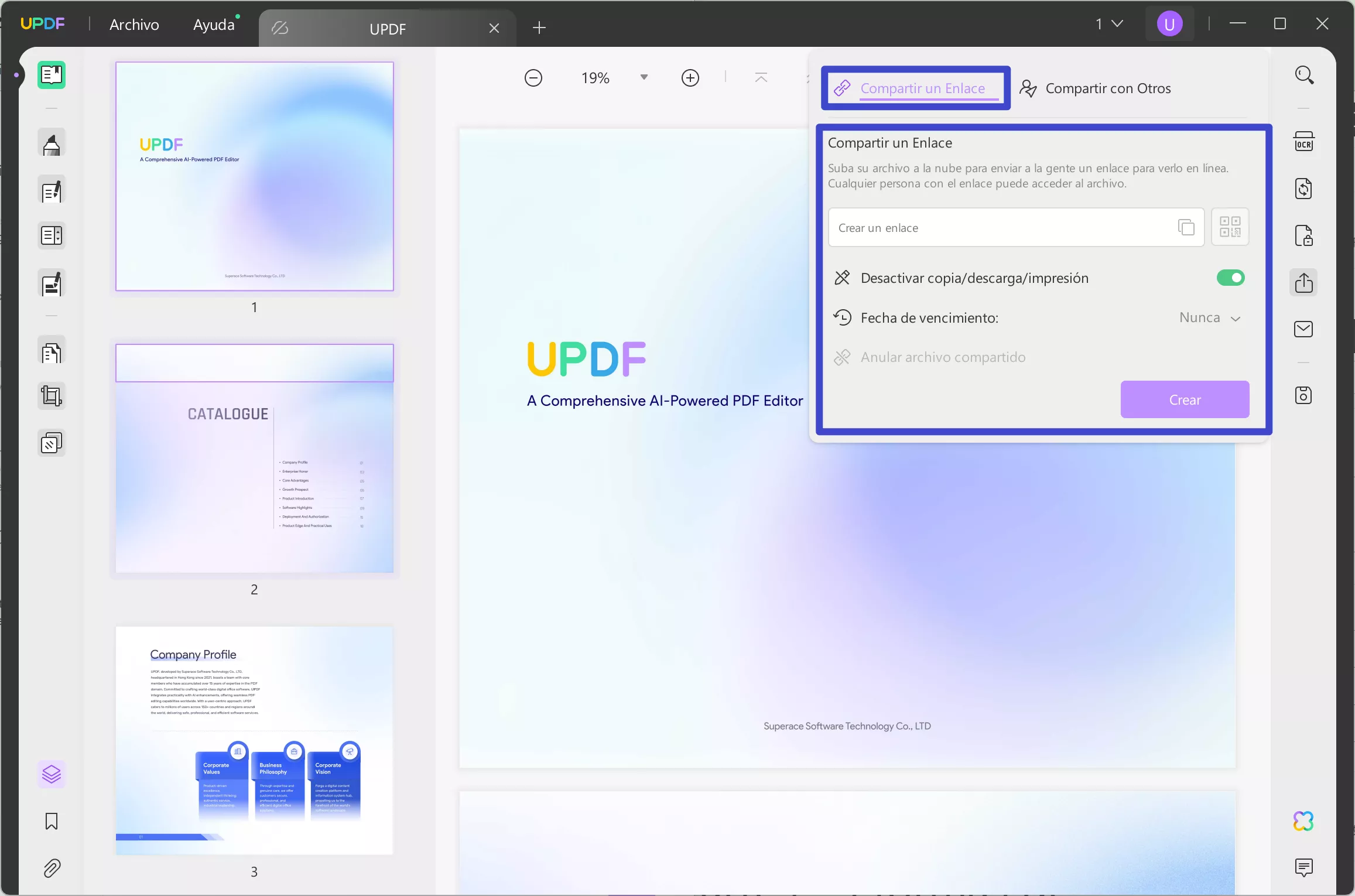Open the comments panel icon at bottom right

[1304, 867]
